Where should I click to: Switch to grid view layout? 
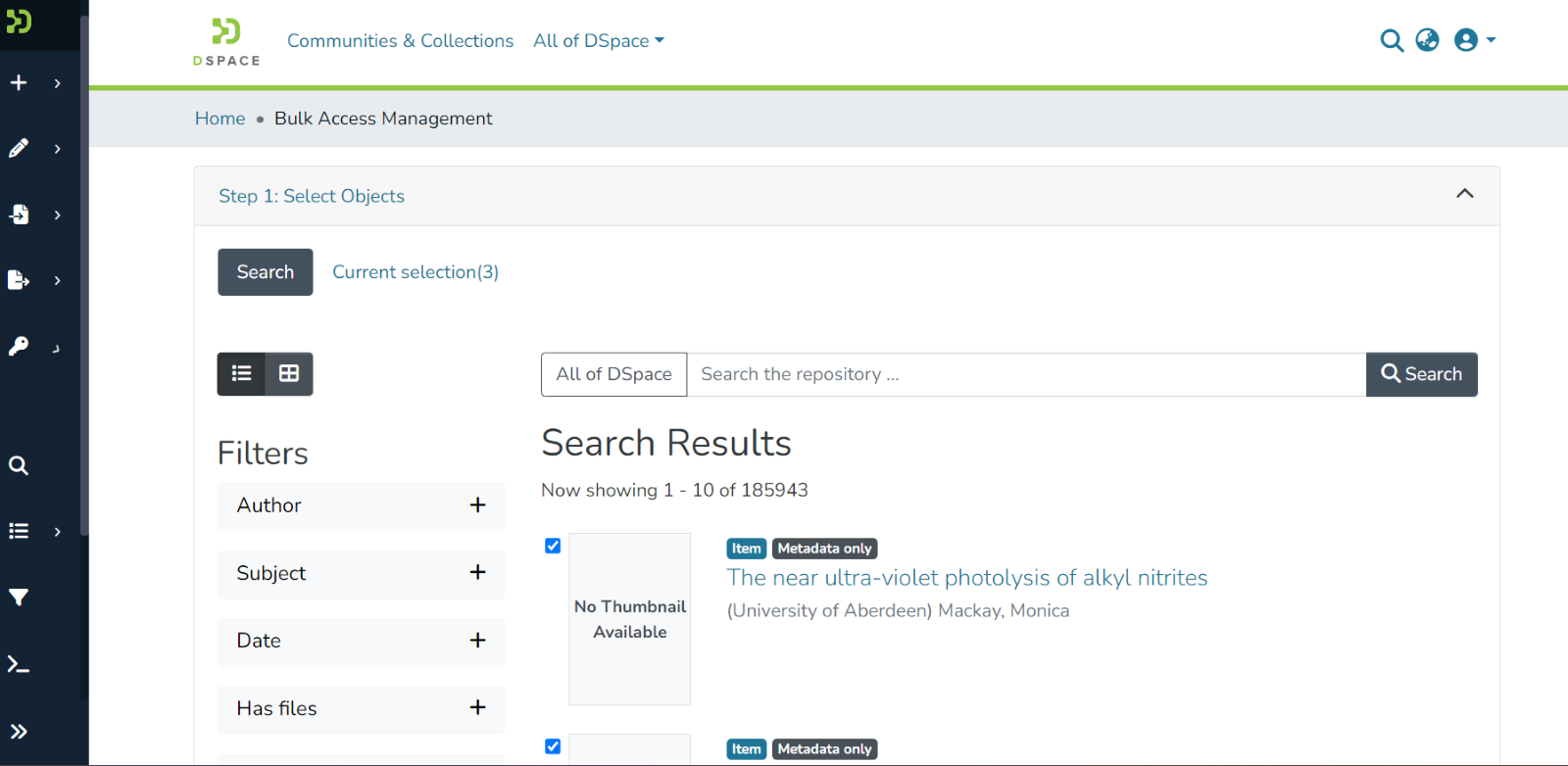click(289, 373)
